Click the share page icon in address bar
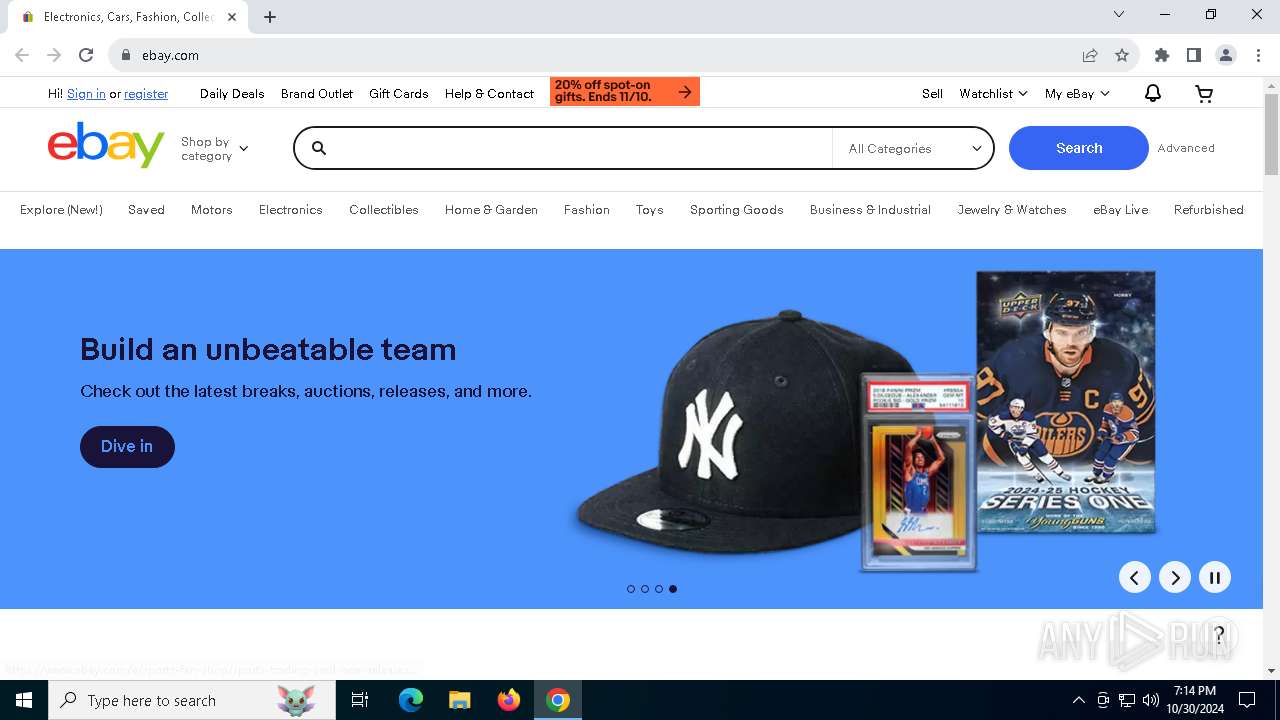The image size is (1280, 720). [x=1090, y=55]
